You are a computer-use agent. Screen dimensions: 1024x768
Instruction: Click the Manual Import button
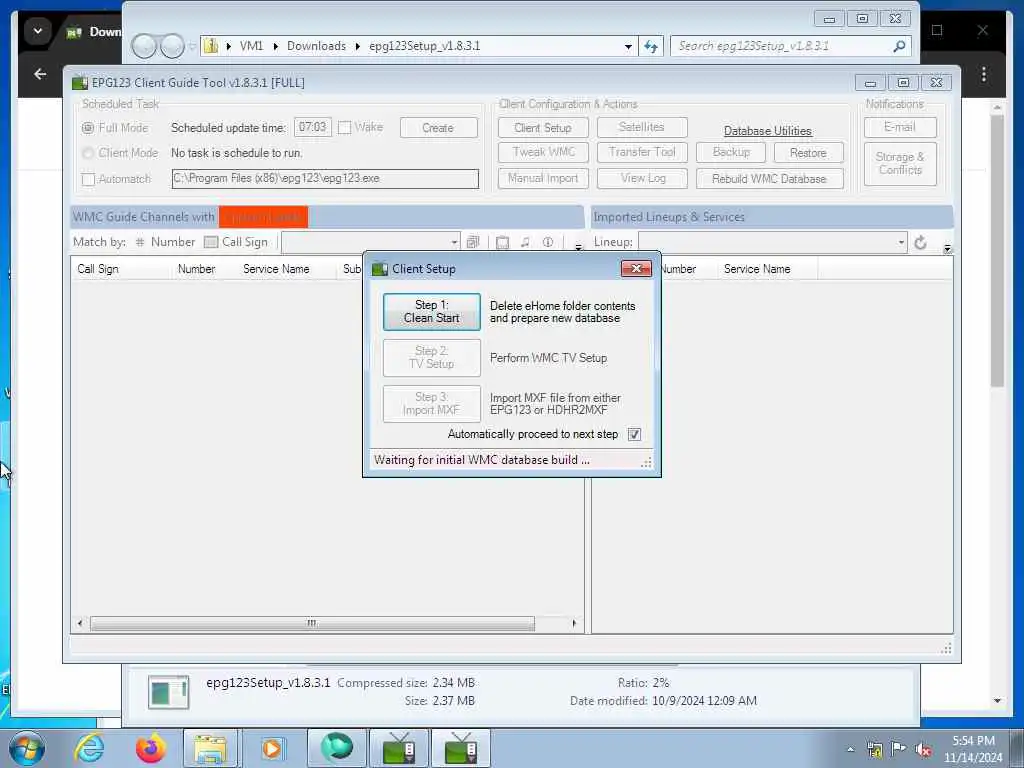coord(543,178)
